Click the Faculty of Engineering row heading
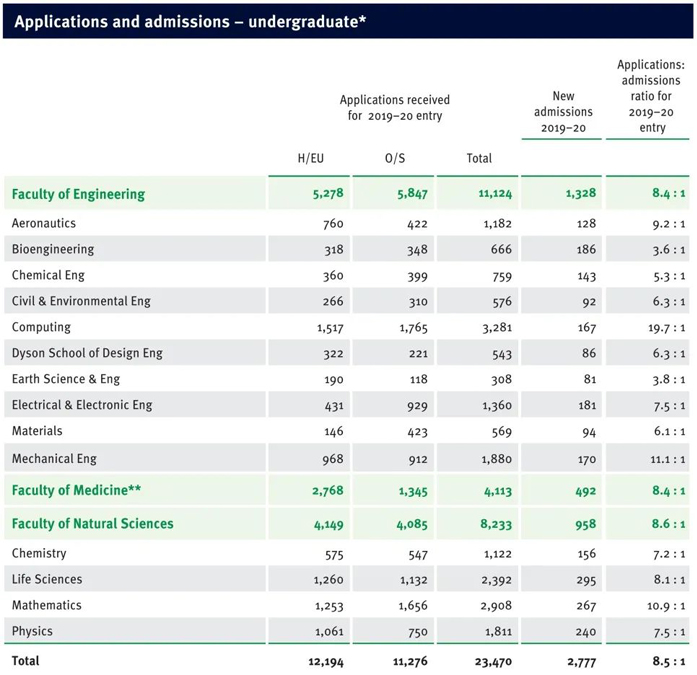The height and width of the screenshot is (675, 697). [78, 195]
